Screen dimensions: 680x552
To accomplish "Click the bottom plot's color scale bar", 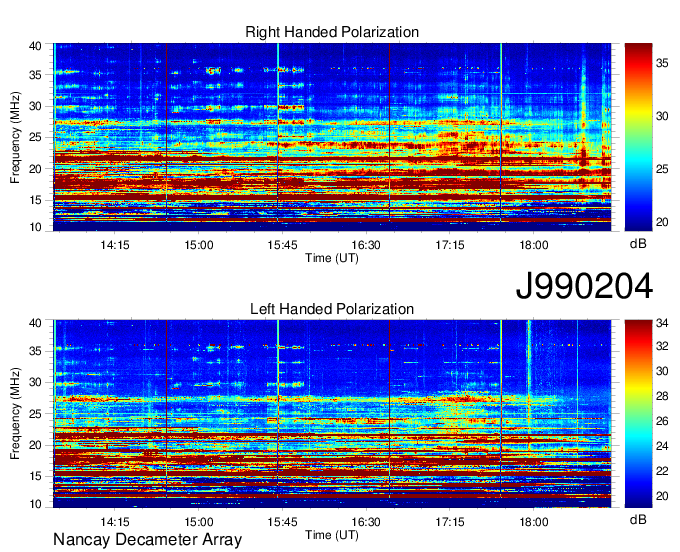I will [638, 414].
